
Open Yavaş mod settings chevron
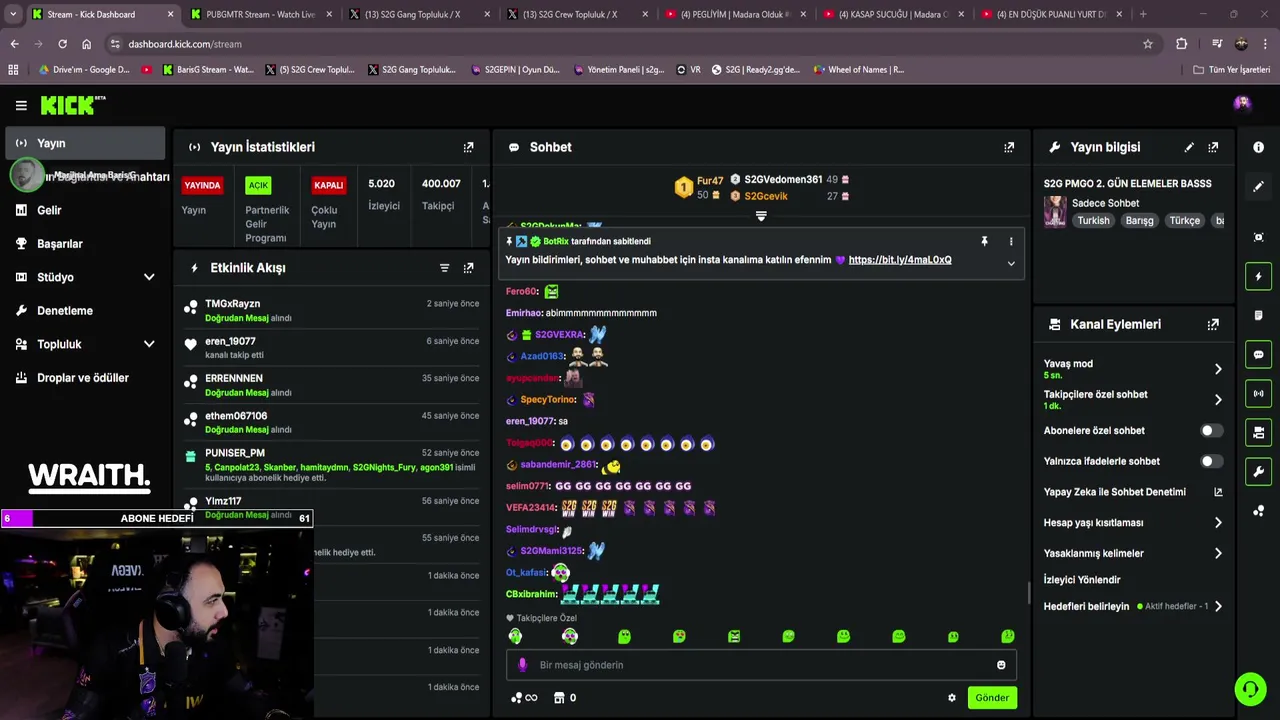coord(1218,369)
